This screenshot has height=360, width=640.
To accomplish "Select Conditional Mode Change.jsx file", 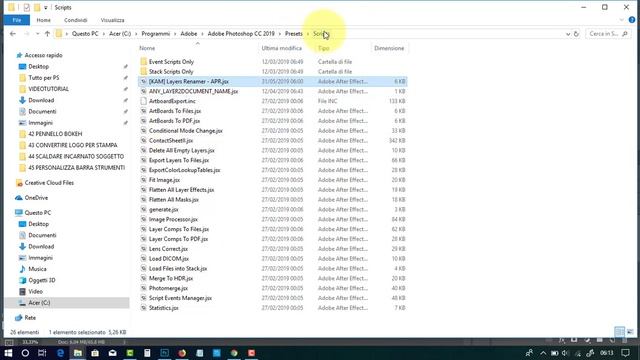I will click(x=186, y=131).
